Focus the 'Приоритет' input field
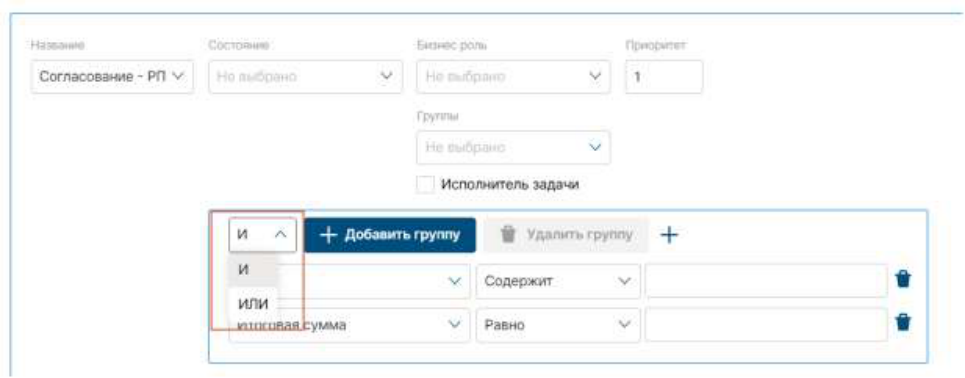965x378 pixels. (x=663, y=77)
